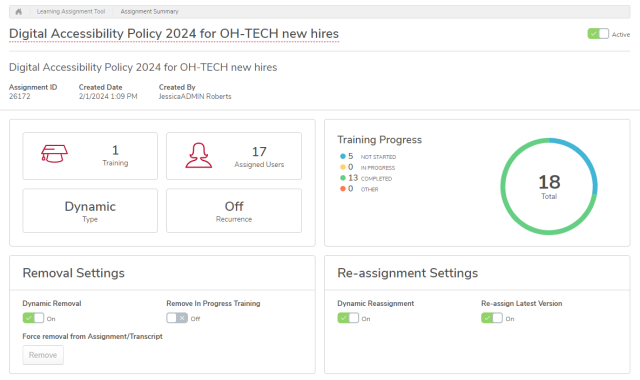Screen dimensions: 640x380
Task: Click the blue Not Started legend dot
Action: (x=343, y=156)
